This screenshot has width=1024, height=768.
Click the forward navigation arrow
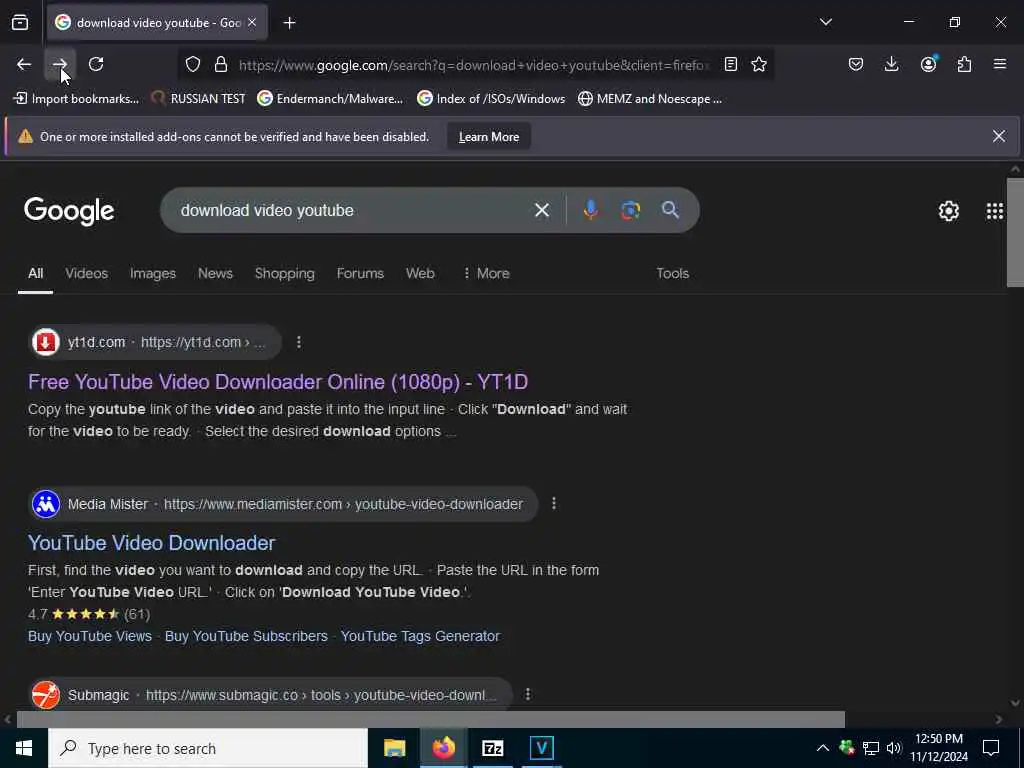tap(60, 64)
